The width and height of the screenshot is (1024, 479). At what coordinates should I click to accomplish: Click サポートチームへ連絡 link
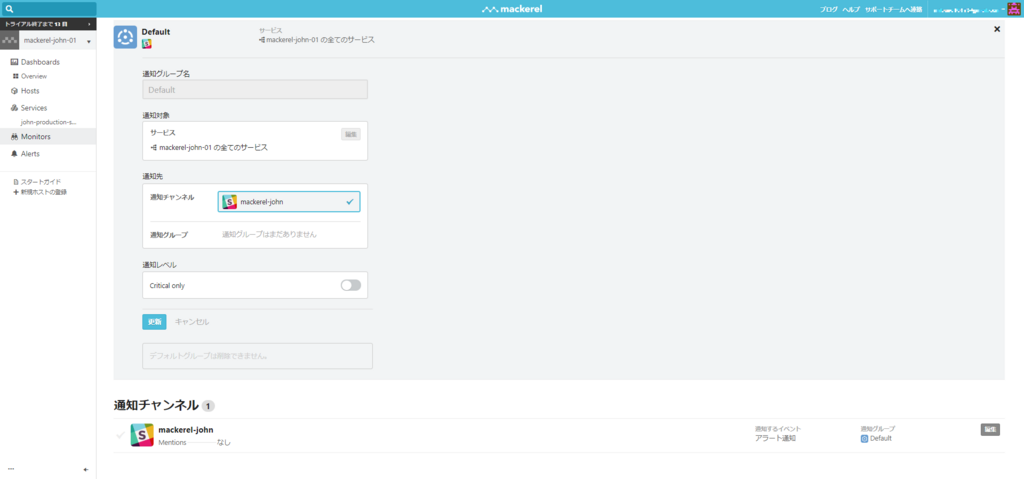pyautogui.click(x=893, y=9)
